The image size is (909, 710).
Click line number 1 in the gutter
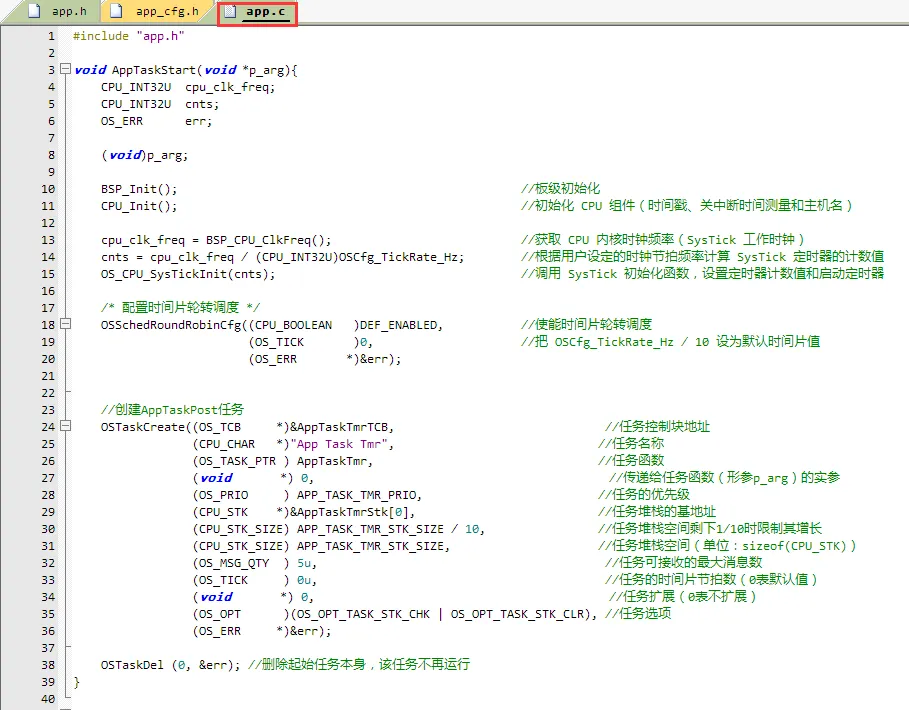pyautogui.click(x=51, y=36)
